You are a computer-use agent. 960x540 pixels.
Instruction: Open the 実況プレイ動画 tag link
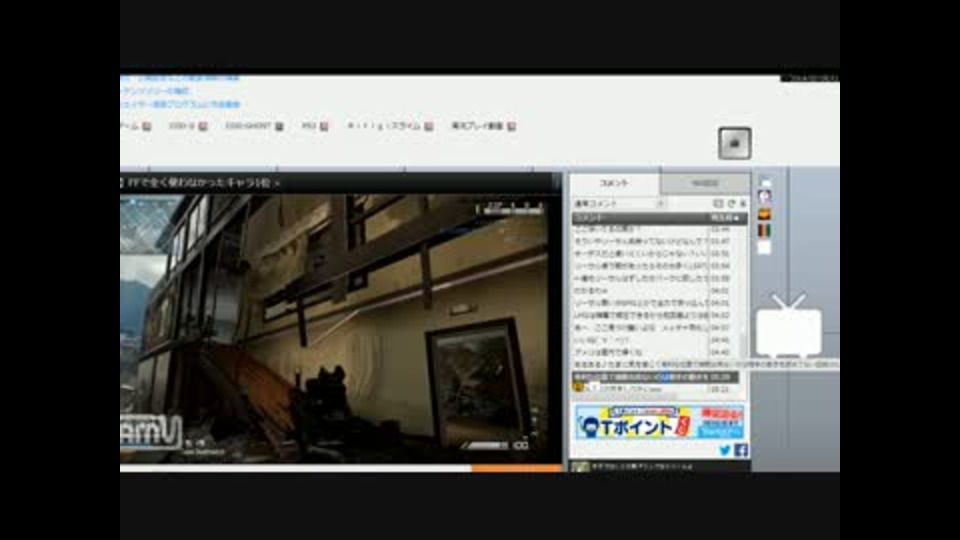477,126
